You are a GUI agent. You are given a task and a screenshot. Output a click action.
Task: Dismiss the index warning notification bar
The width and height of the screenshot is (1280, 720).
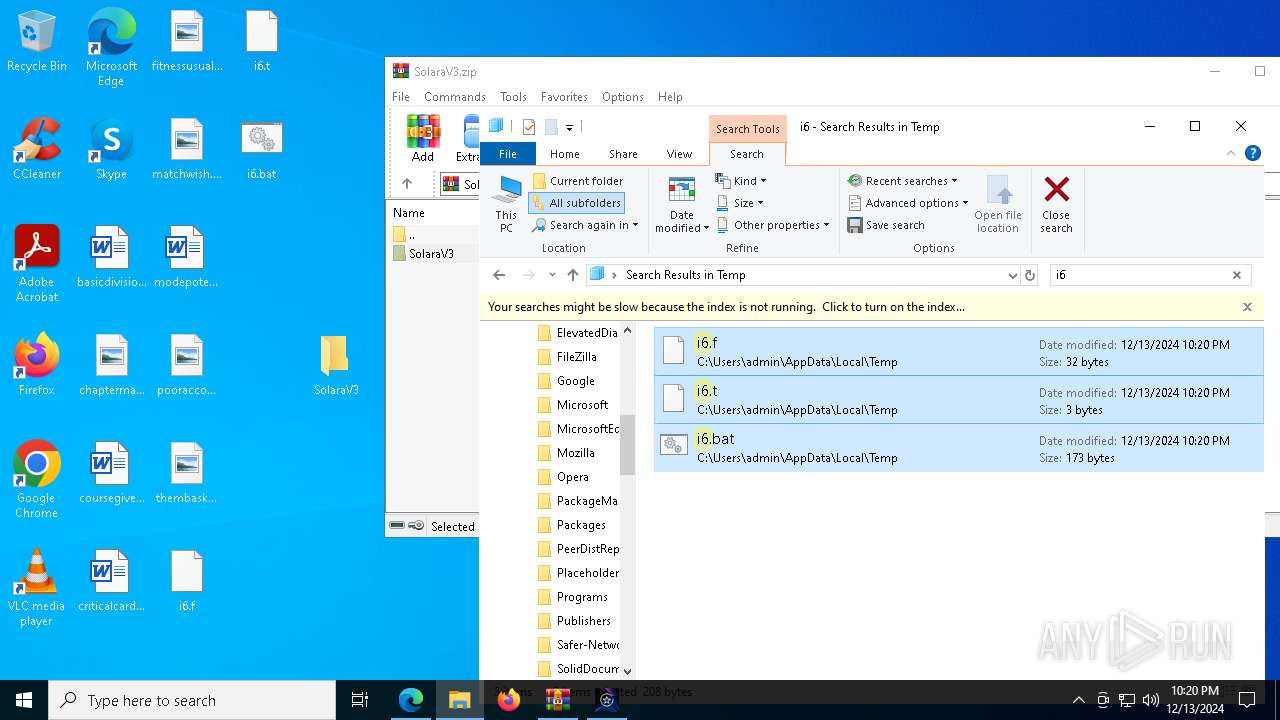coord(1247,307)
